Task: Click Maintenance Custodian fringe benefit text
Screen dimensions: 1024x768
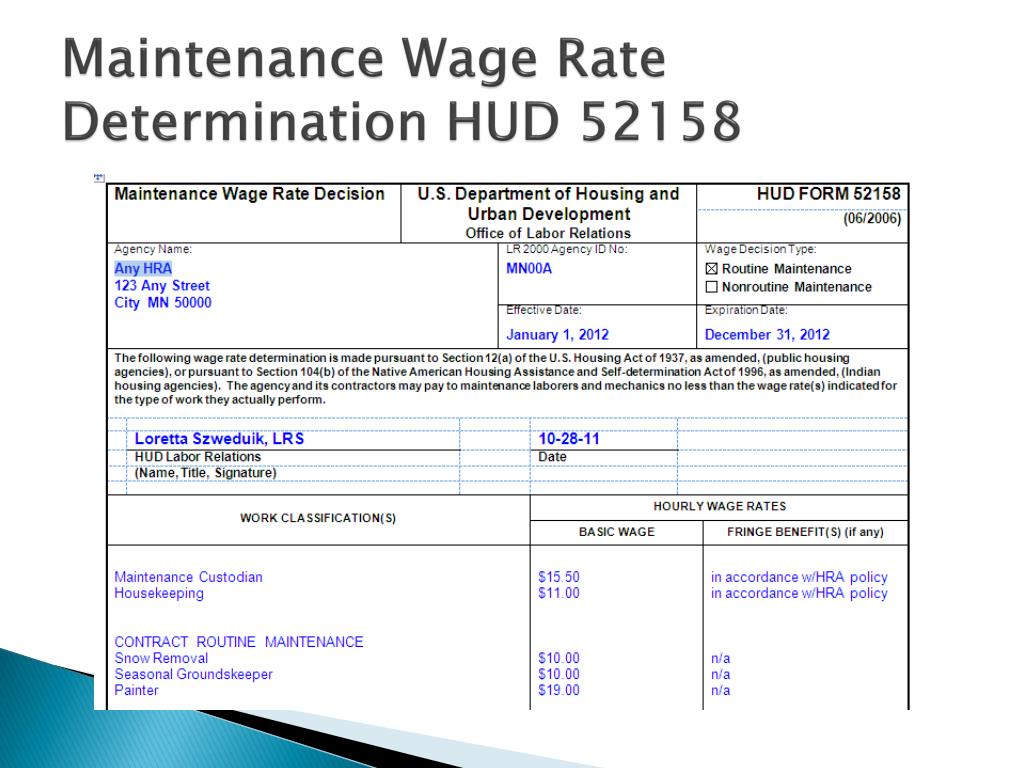Action: click(x=799, y=577)
